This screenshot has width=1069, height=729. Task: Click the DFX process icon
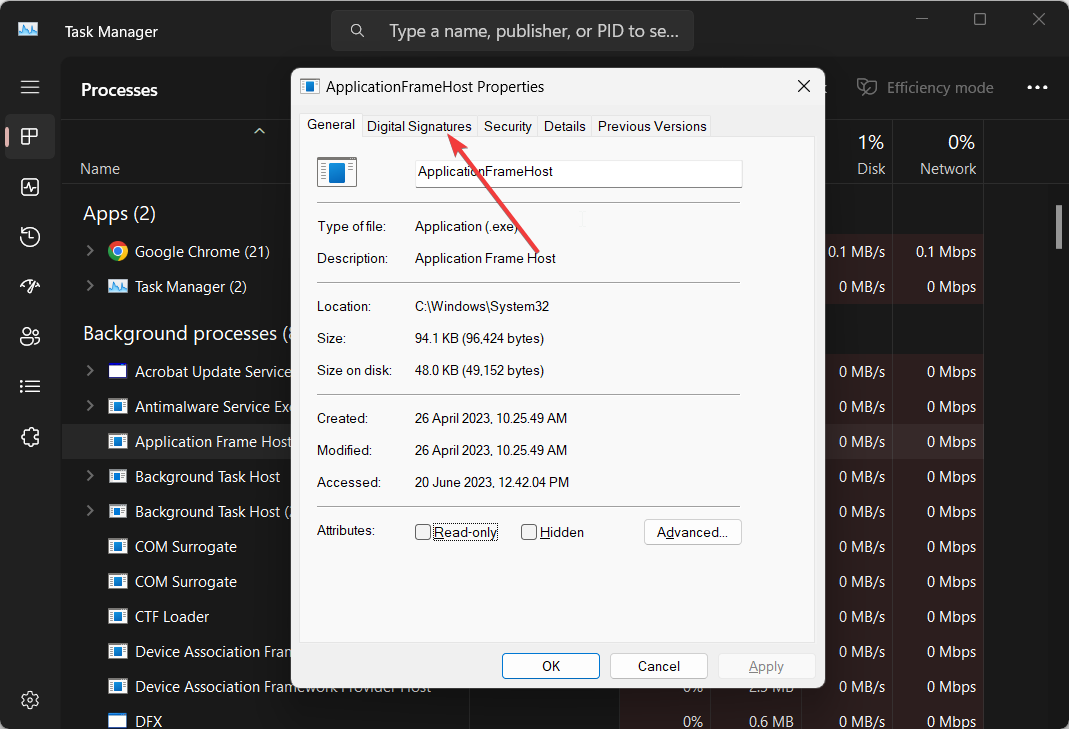click(118, 720)
